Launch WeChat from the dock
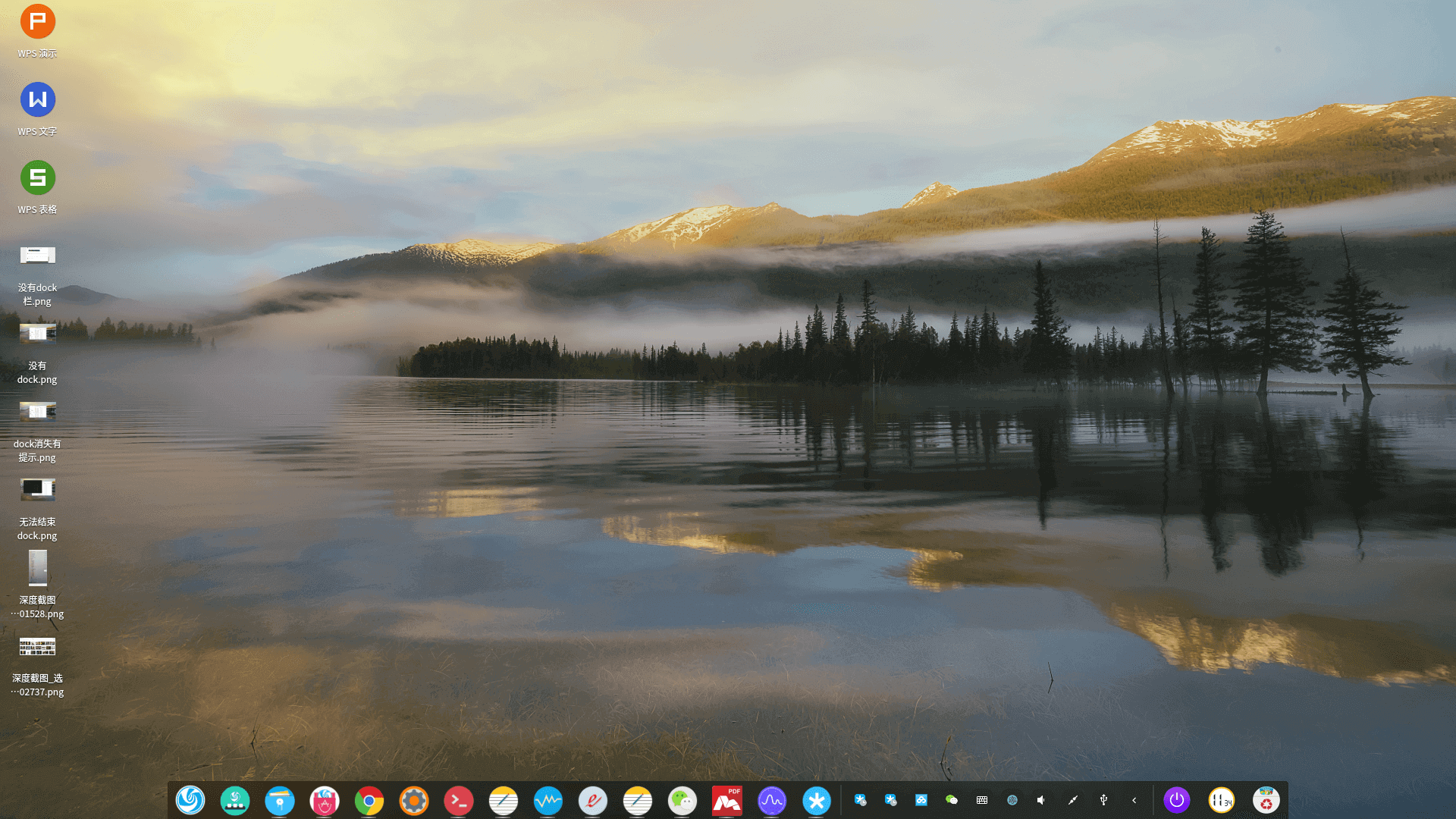 pyautogui.click(x=682, y=800)
